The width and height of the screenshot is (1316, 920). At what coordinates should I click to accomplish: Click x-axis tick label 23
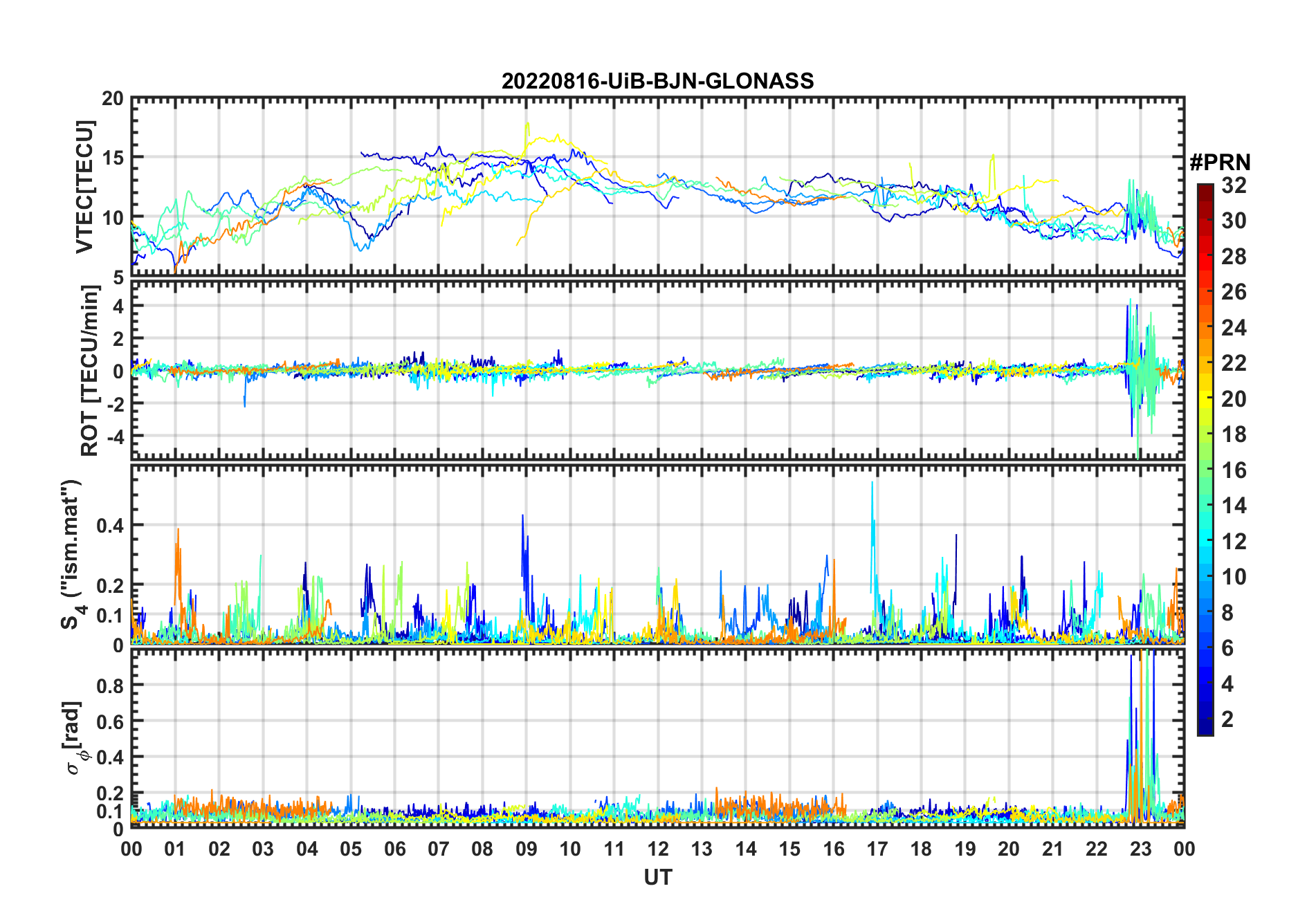coord(1140,849)
